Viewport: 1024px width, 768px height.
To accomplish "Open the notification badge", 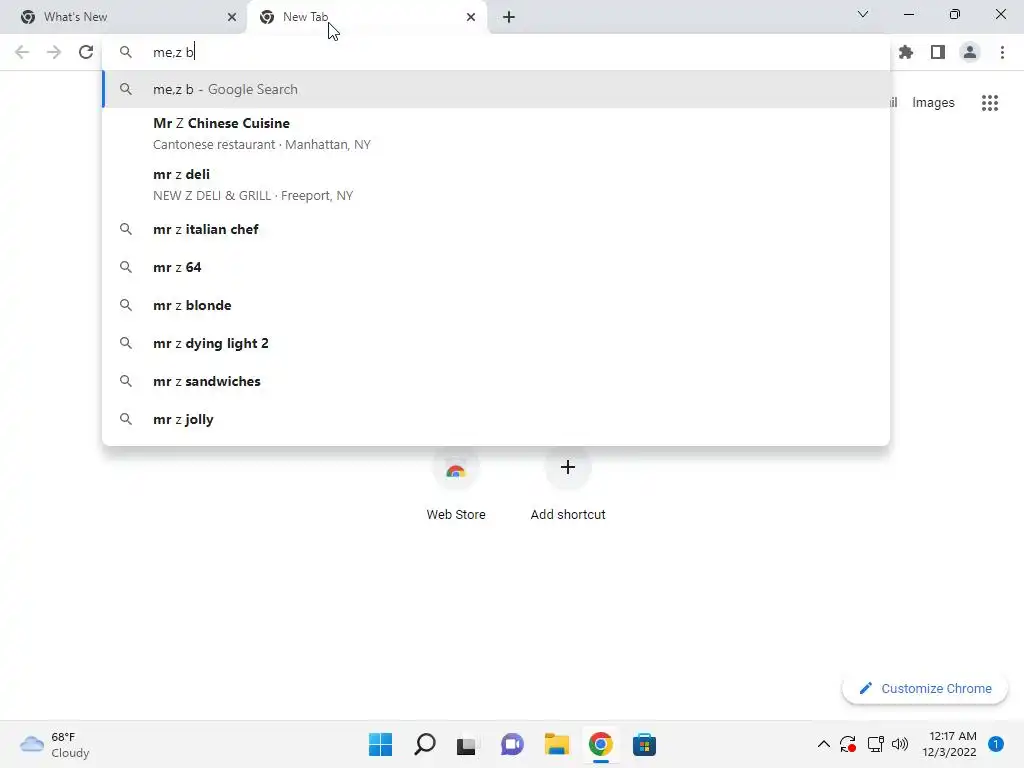I will point(996,744).
